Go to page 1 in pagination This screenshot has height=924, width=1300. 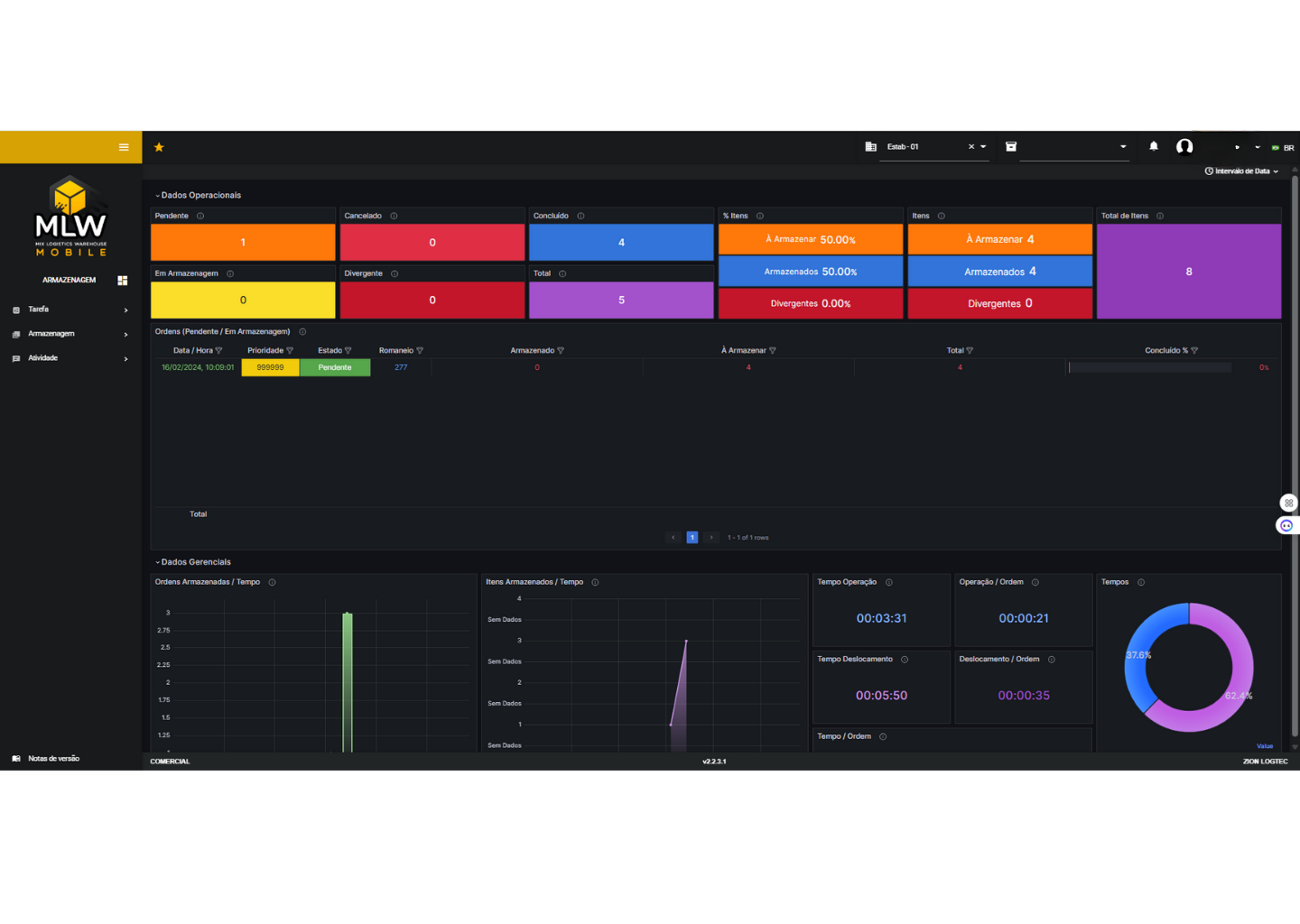(692, 538)
